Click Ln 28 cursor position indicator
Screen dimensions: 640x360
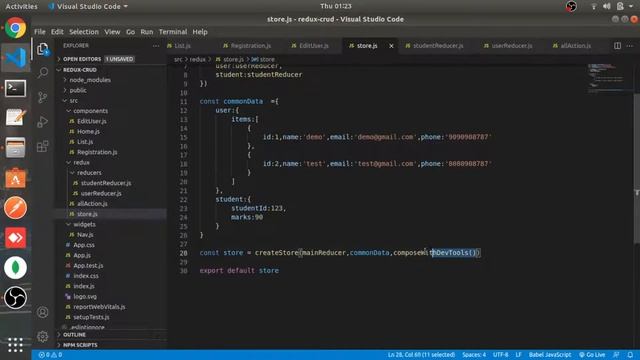coord(421,355)
